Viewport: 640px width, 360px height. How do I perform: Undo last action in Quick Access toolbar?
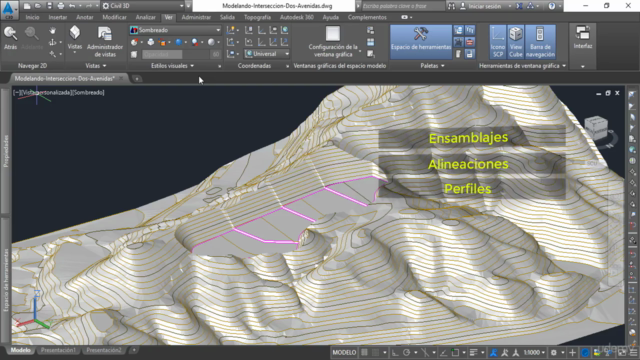(72, 6)
